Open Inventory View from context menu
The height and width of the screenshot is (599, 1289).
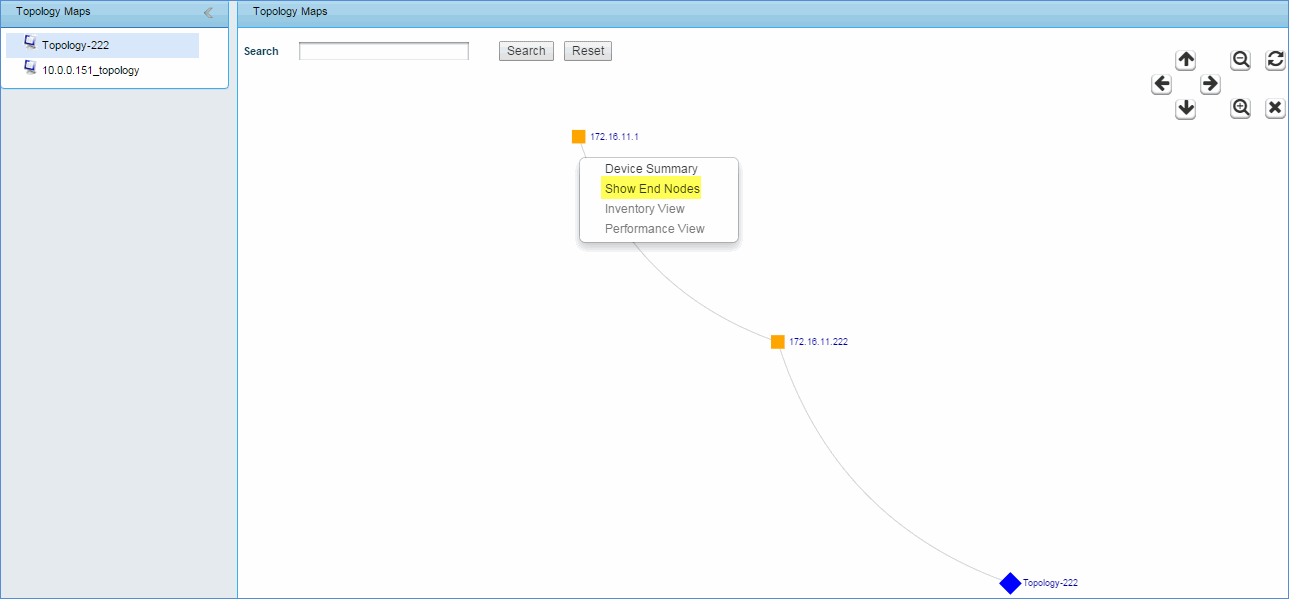click(x=644, y=209)
